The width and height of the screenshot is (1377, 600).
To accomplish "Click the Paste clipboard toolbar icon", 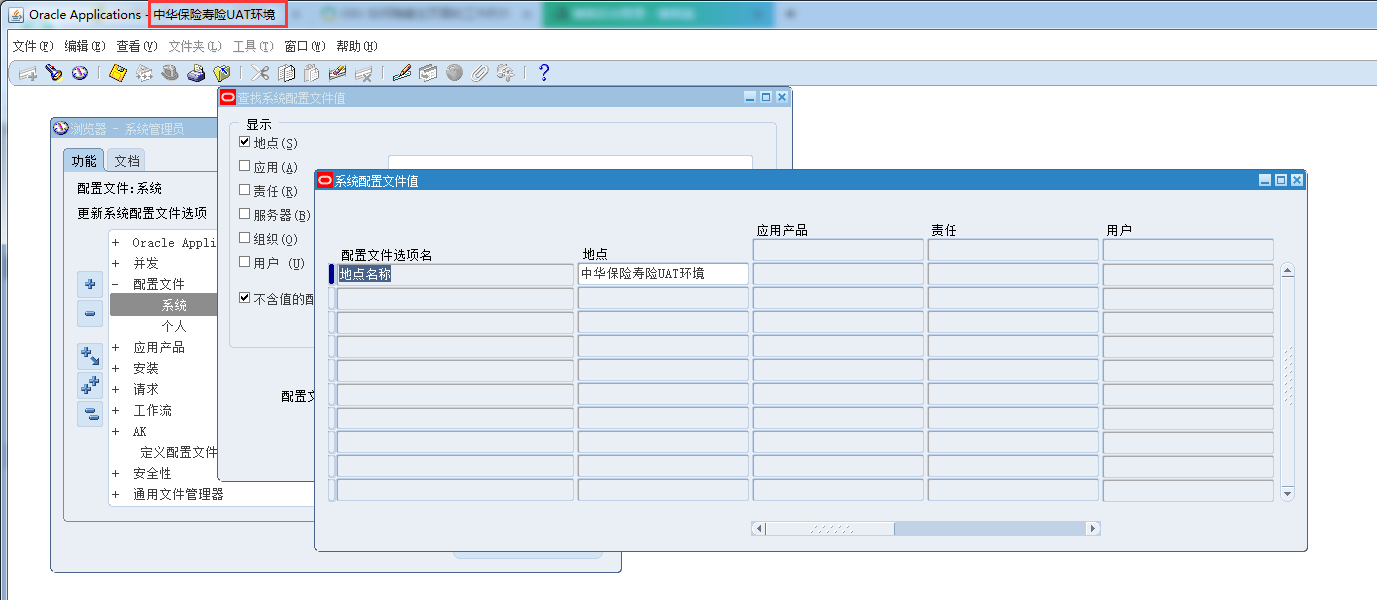I will tap(311, 73).
